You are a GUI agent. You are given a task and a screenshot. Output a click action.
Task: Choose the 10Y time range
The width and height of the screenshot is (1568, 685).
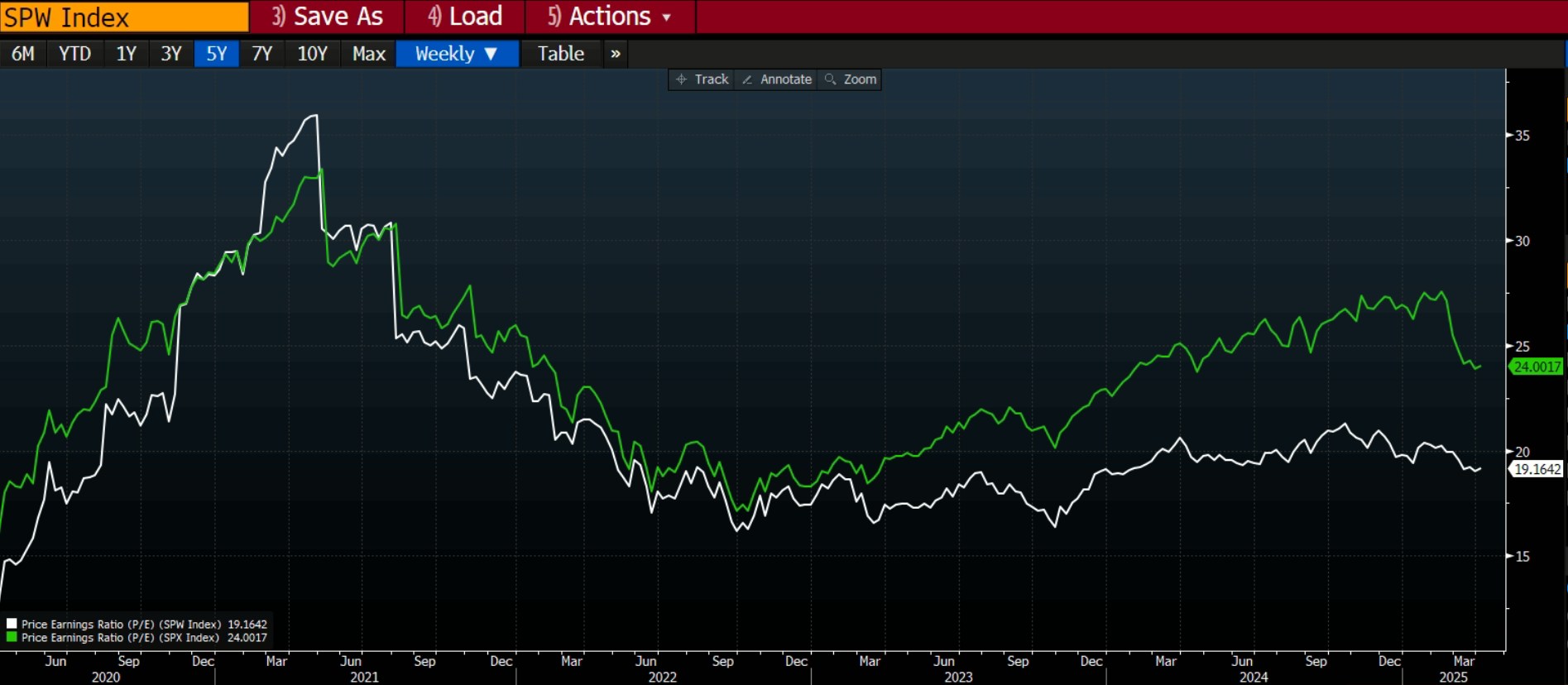click(x=313, y=54)
